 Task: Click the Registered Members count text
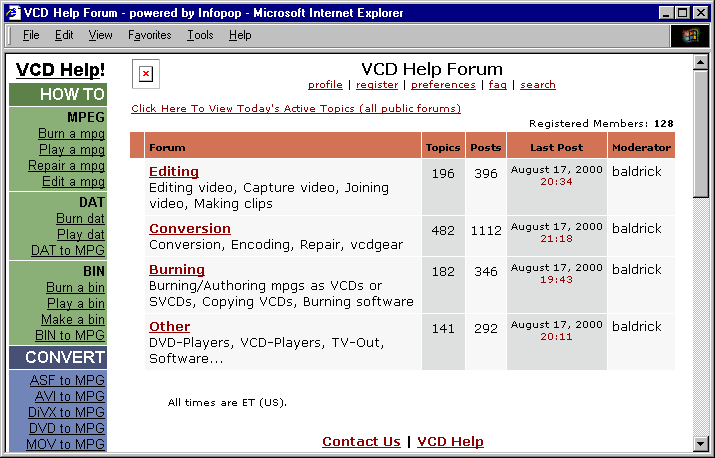[601, 124]
